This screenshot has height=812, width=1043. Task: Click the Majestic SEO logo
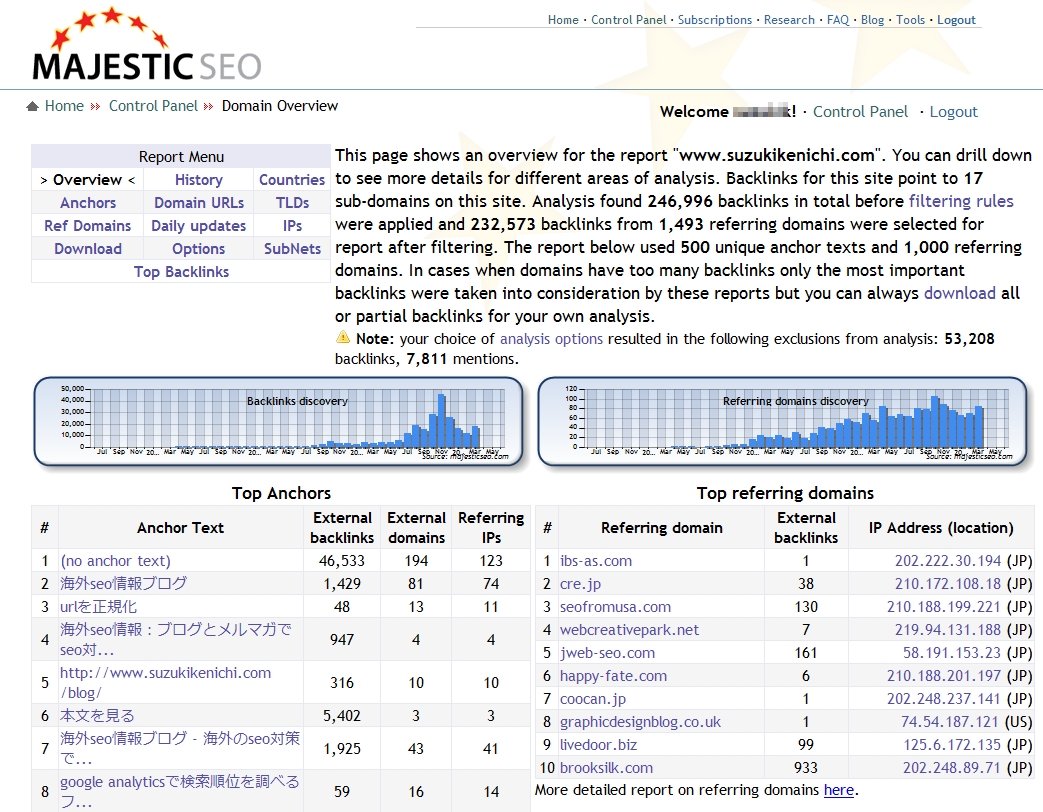tap(146, 44)
